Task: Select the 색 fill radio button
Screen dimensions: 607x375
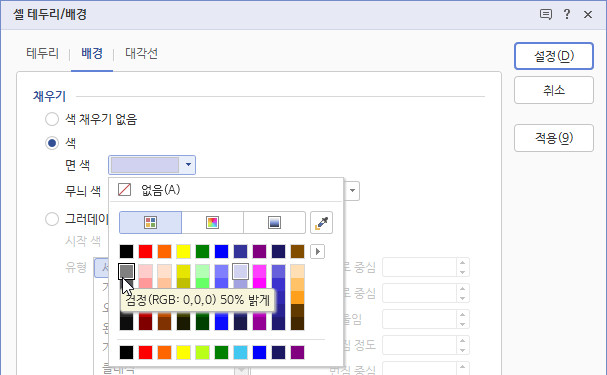Action: coord(52,143)
